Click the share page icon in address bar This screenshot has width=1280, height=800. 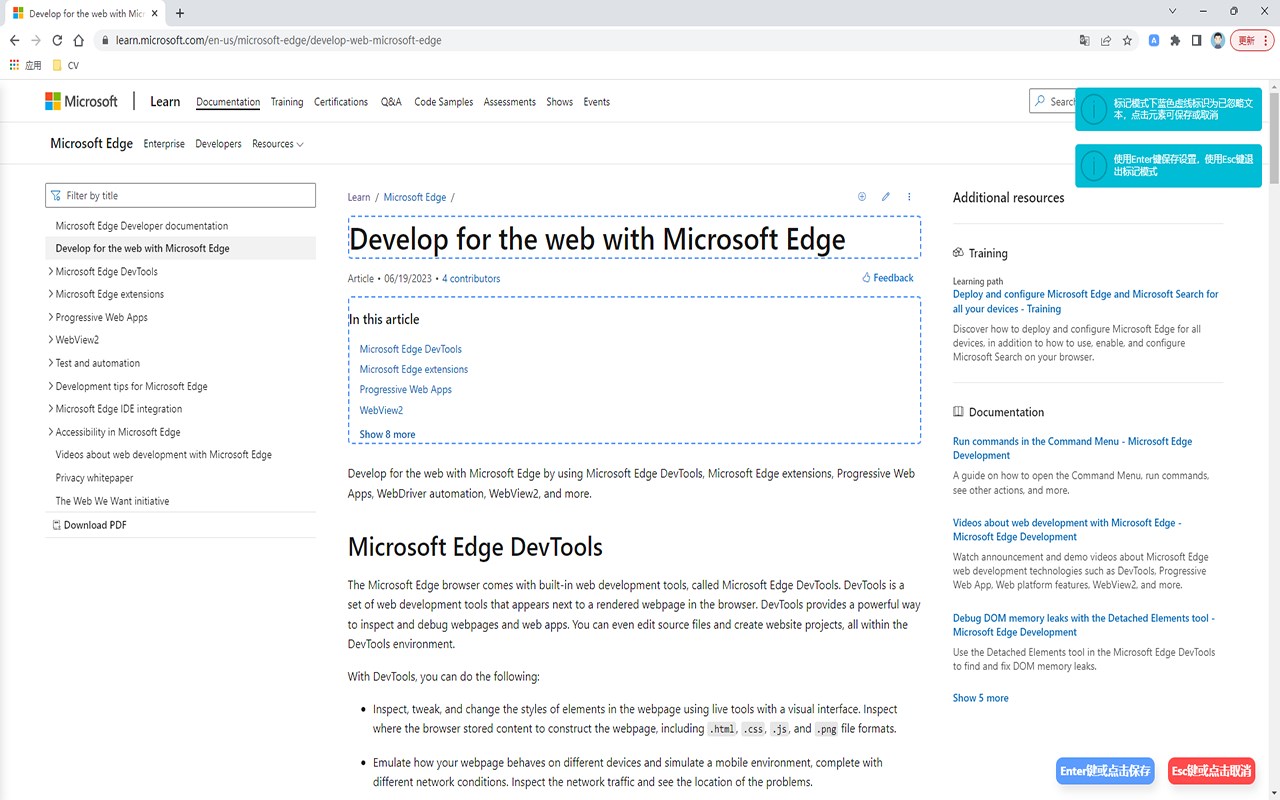pos(1106,41)
